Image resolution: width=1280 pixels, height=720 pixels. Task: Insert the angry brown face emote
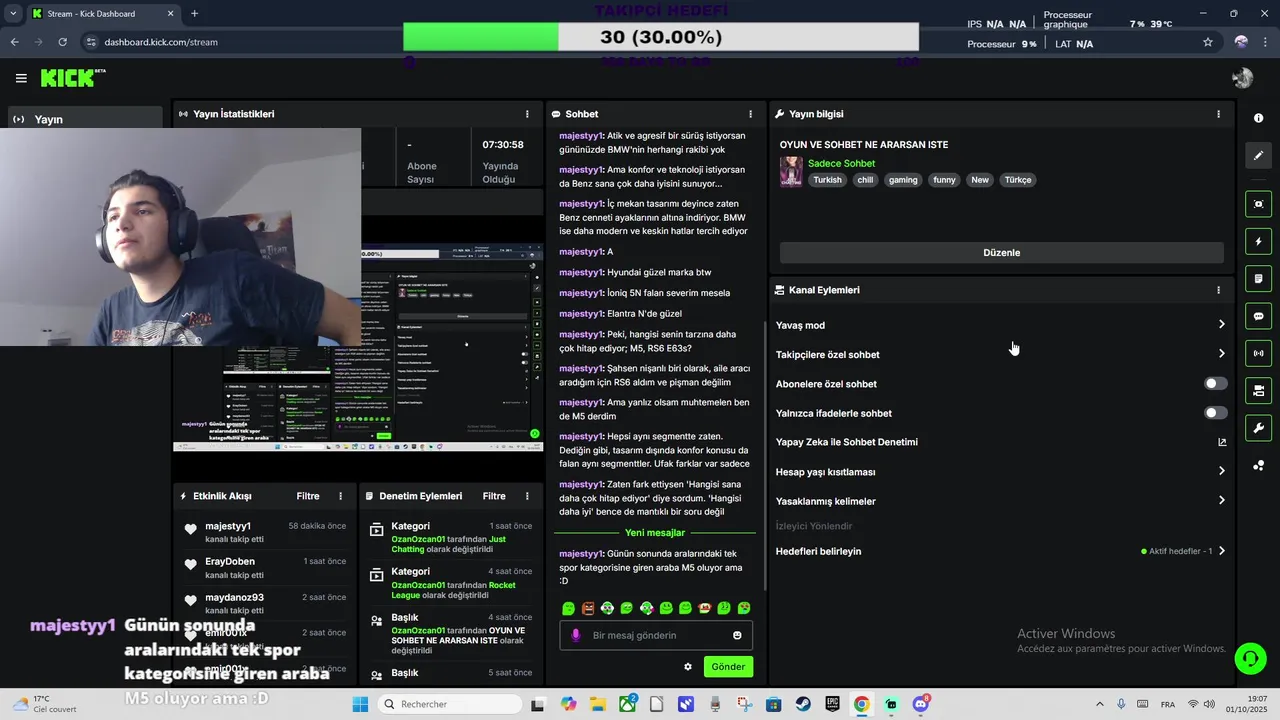tap(588, 608)
